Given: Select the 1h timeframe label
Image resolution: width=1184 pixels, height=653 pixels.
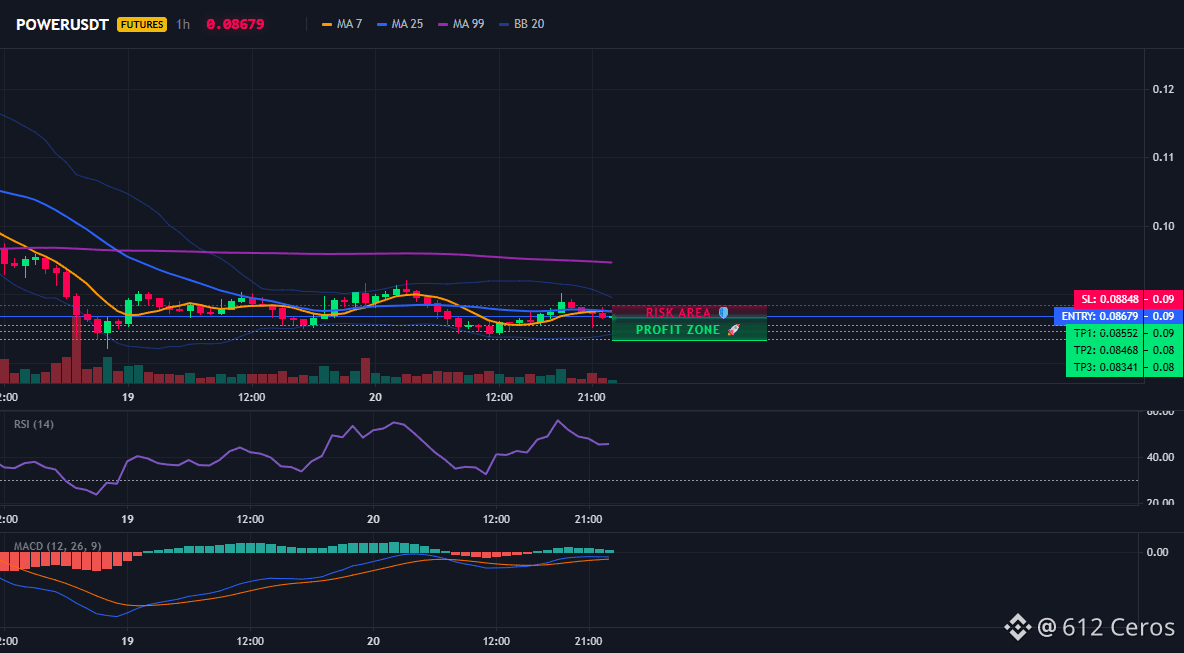Looking at the screenshot, I should point(183,24).
